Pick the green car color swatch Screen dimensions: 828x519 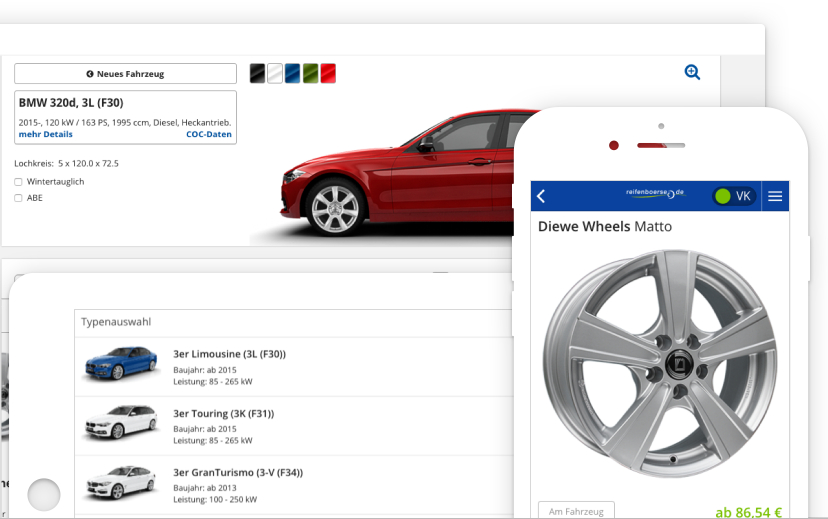(310, 73)
